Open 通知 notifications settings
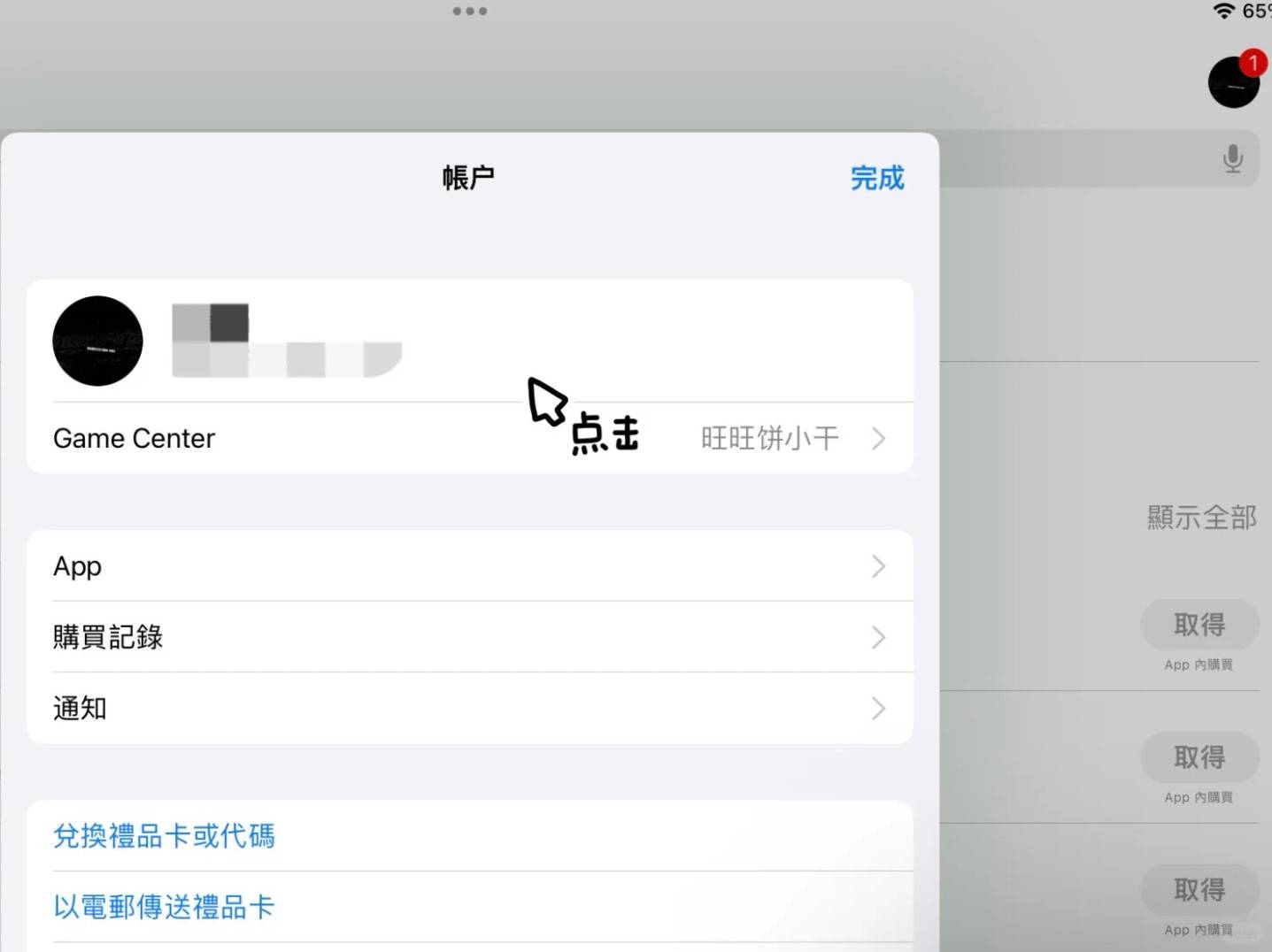Viewport: 1272px width, 952px height. coord(470,708)
